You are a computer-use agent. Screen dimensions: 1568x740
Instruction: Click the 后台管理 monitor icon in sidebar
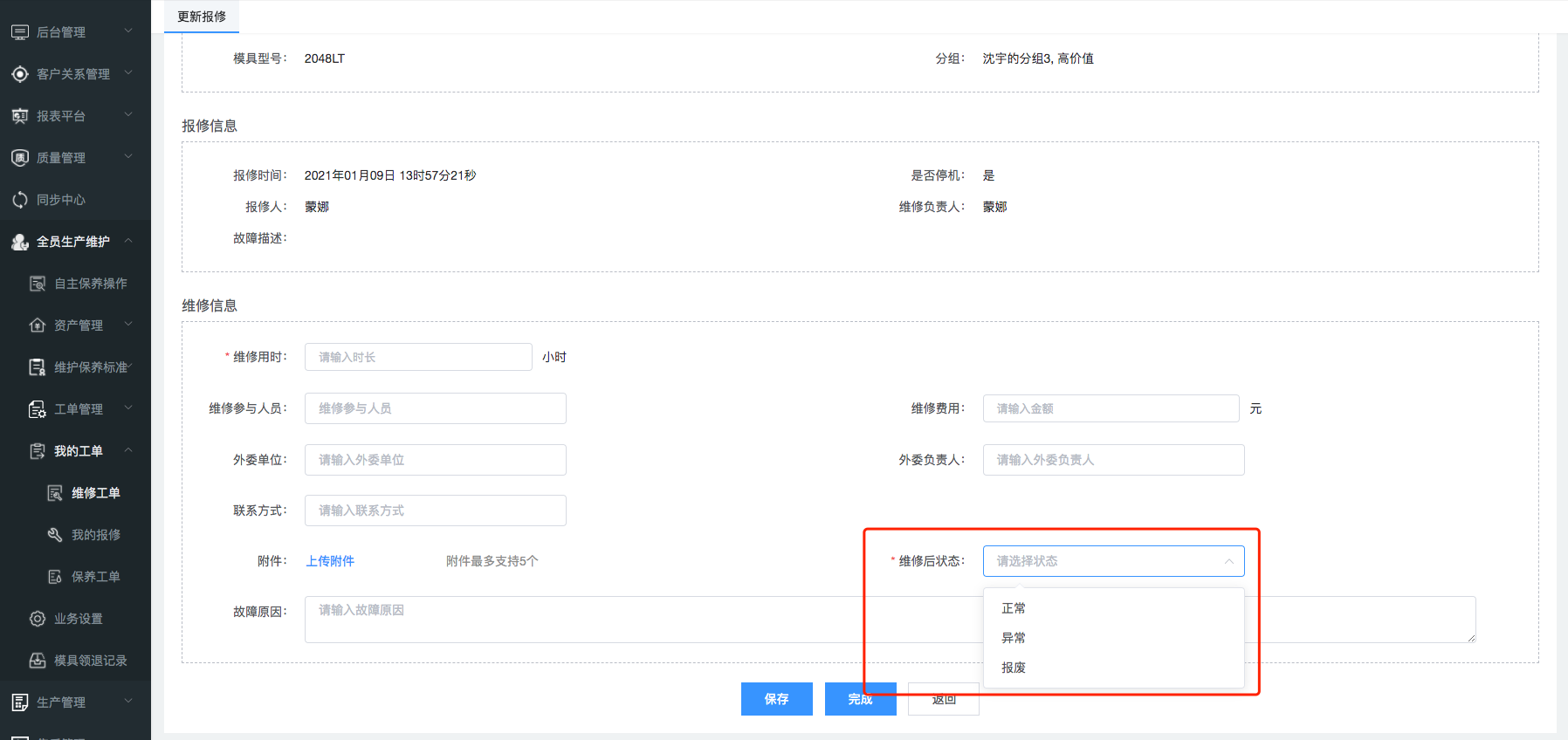[x=20, y=32]
